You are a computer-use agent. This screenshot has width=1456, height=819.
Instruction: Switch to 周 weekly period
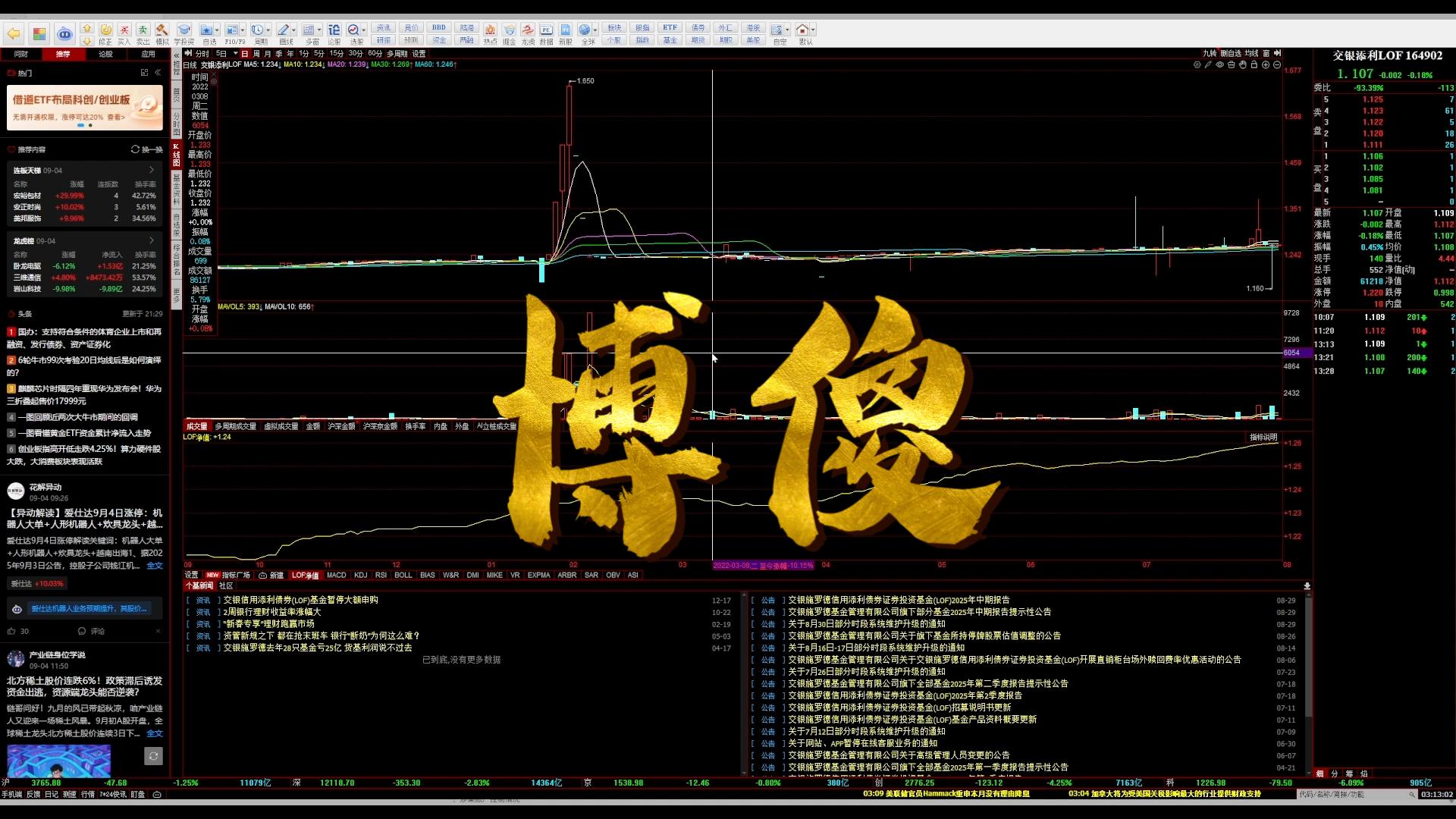(256, 54)
